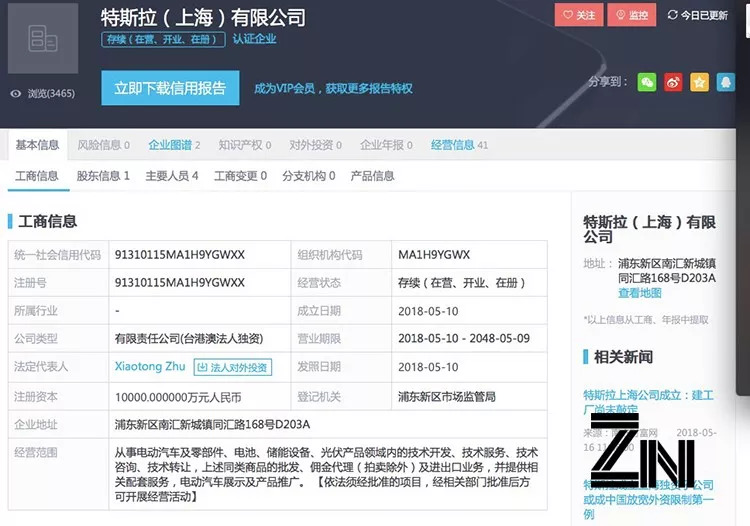
Task: Click 营业期限 value 2018-05-10 - 2048-05-09
Action: point(464,339)
